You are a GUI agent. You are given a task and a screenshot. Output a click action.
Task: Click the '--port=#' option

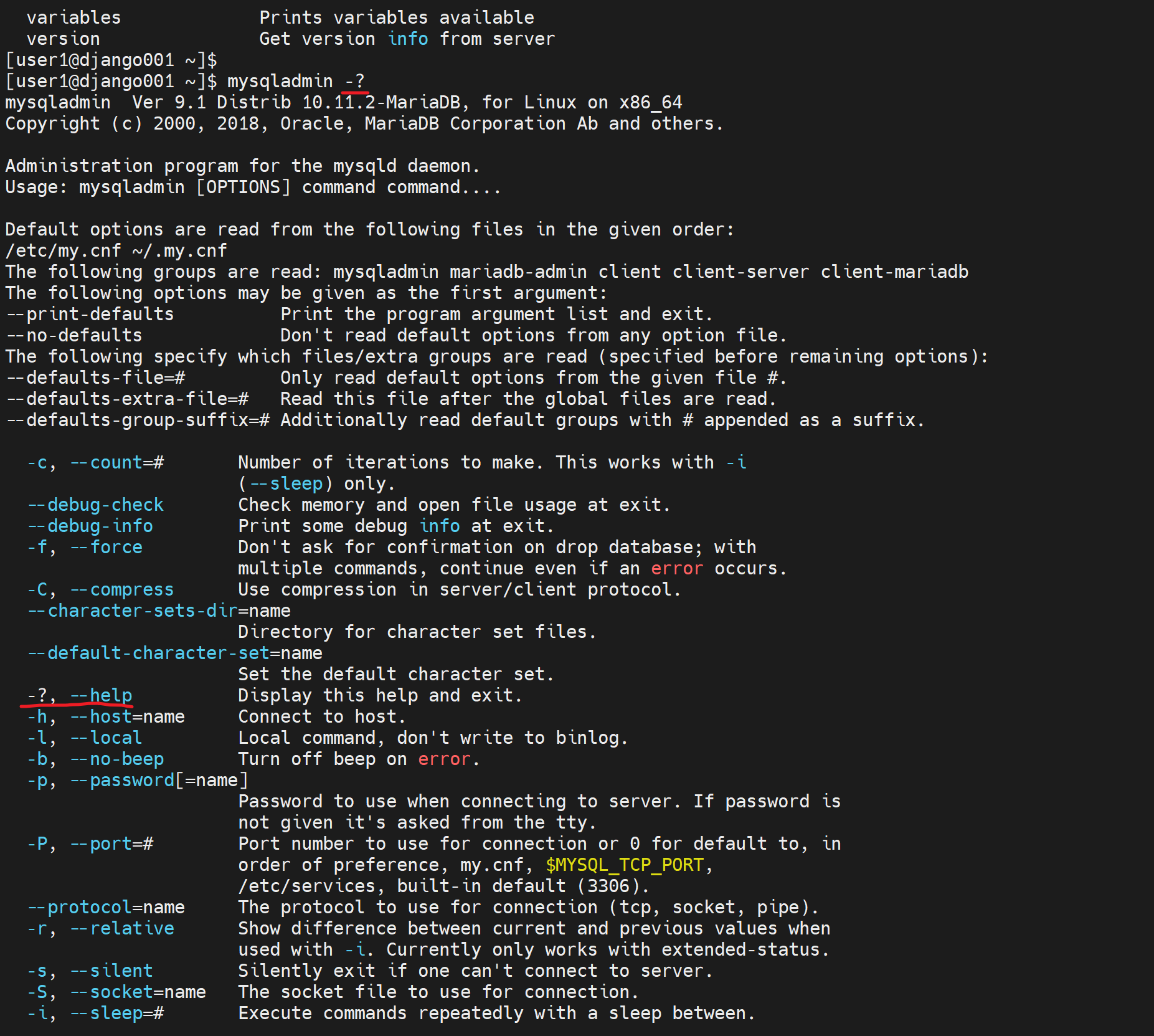pos(111,844)
